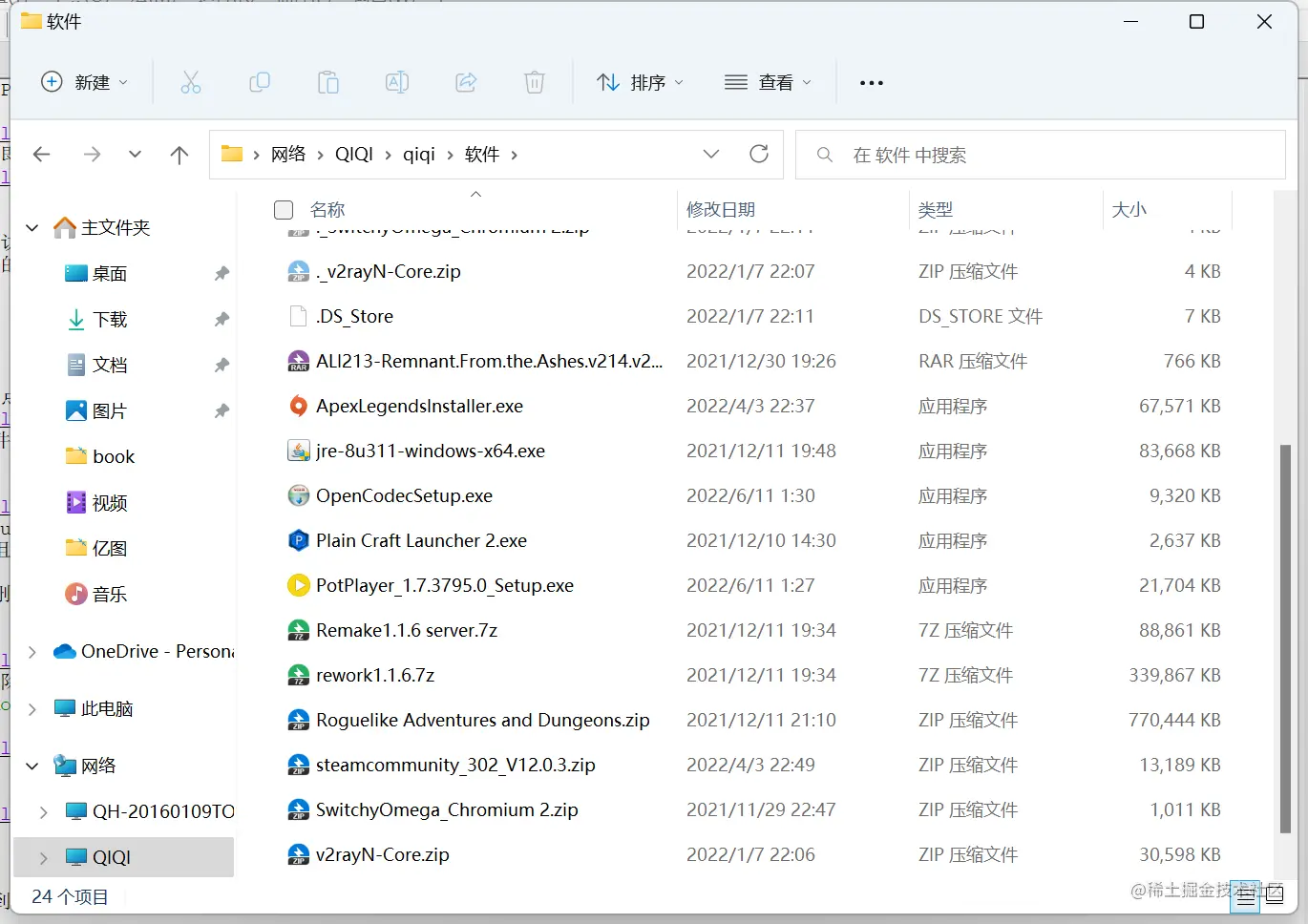Click the ALI213-Remnant RAR archive icon
Image resolution: width=1308 pixels, height=924 pixels.
click(x=299, y=361)
